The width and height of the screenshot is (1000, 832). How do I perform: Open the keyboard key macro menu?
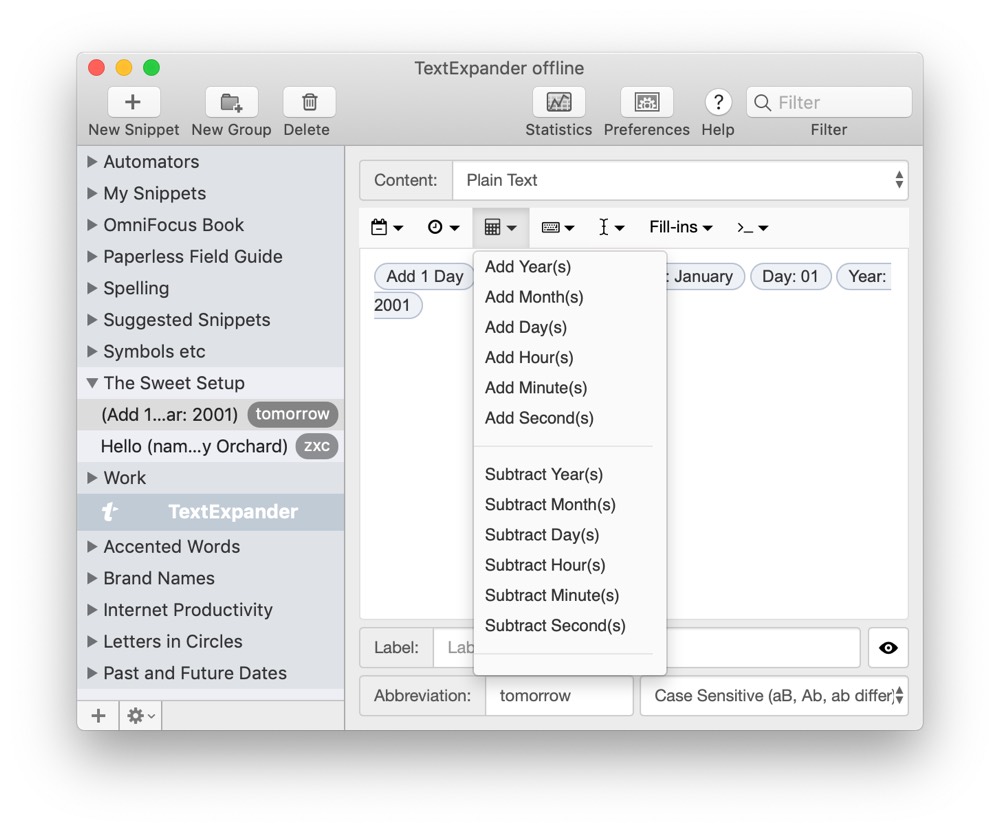point(558,227)
